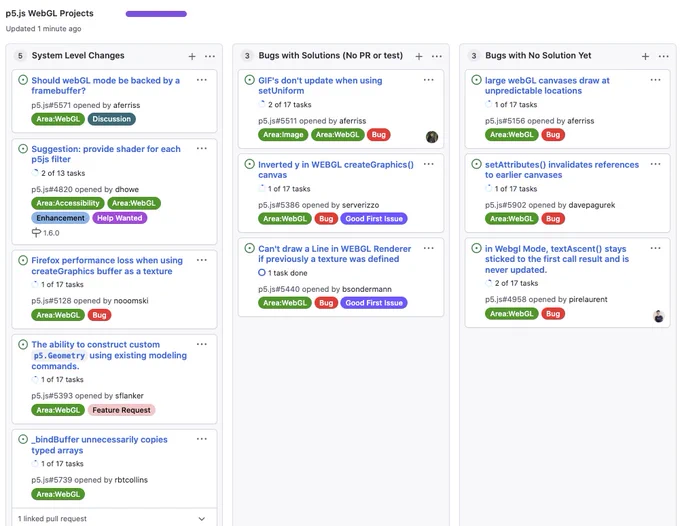Screen dimensions: 680x526
Task: Click the Help Wanted label
Action: (120, 218)
